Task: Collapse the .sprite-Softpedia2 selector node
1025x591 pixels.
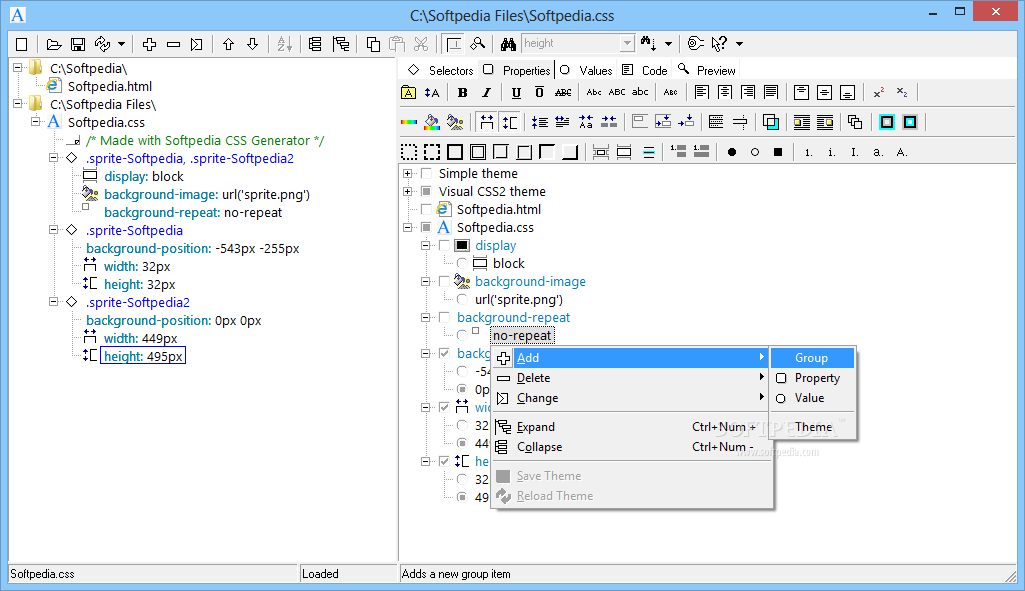Action: click(x=54, y=302)
